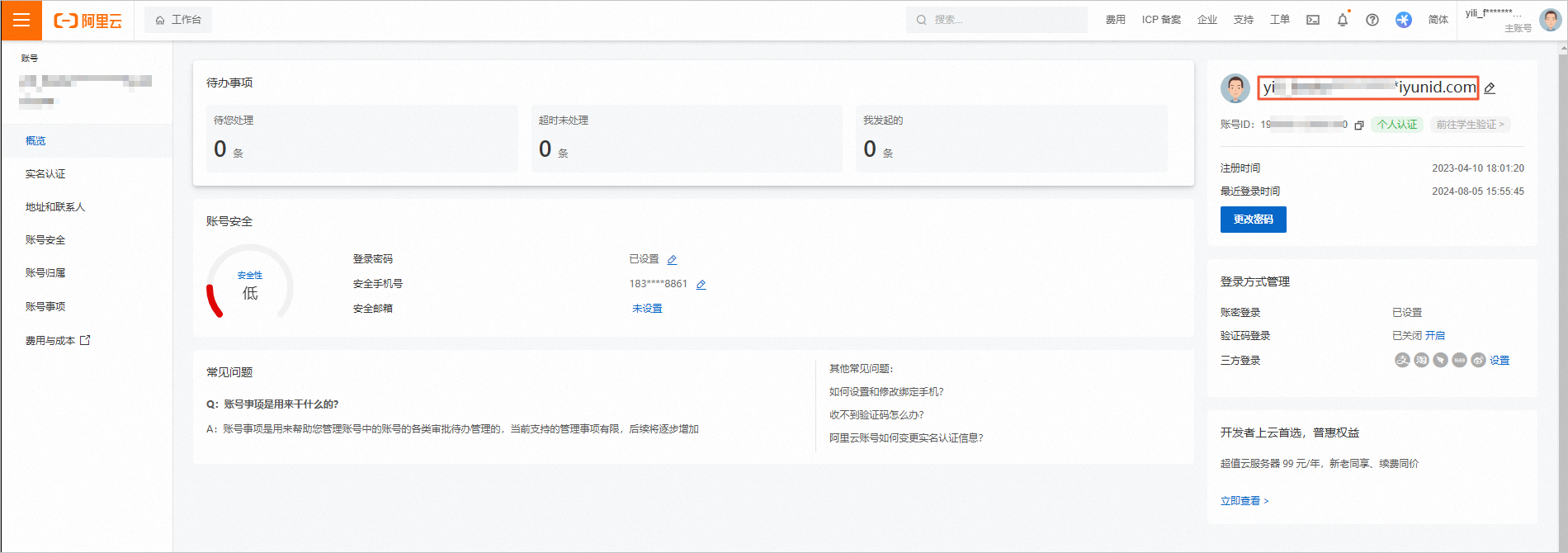The image size is (1568, 553).
Task: Switch language via 简体
Action: [x=1438, y=20]
